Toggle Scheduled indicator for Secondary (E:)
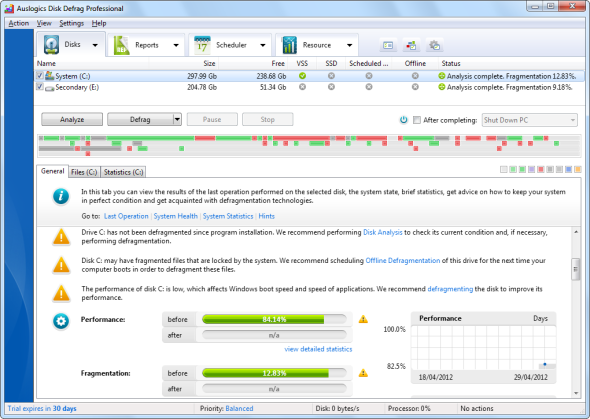Screen dimensions: 590x419 point(369,87)
